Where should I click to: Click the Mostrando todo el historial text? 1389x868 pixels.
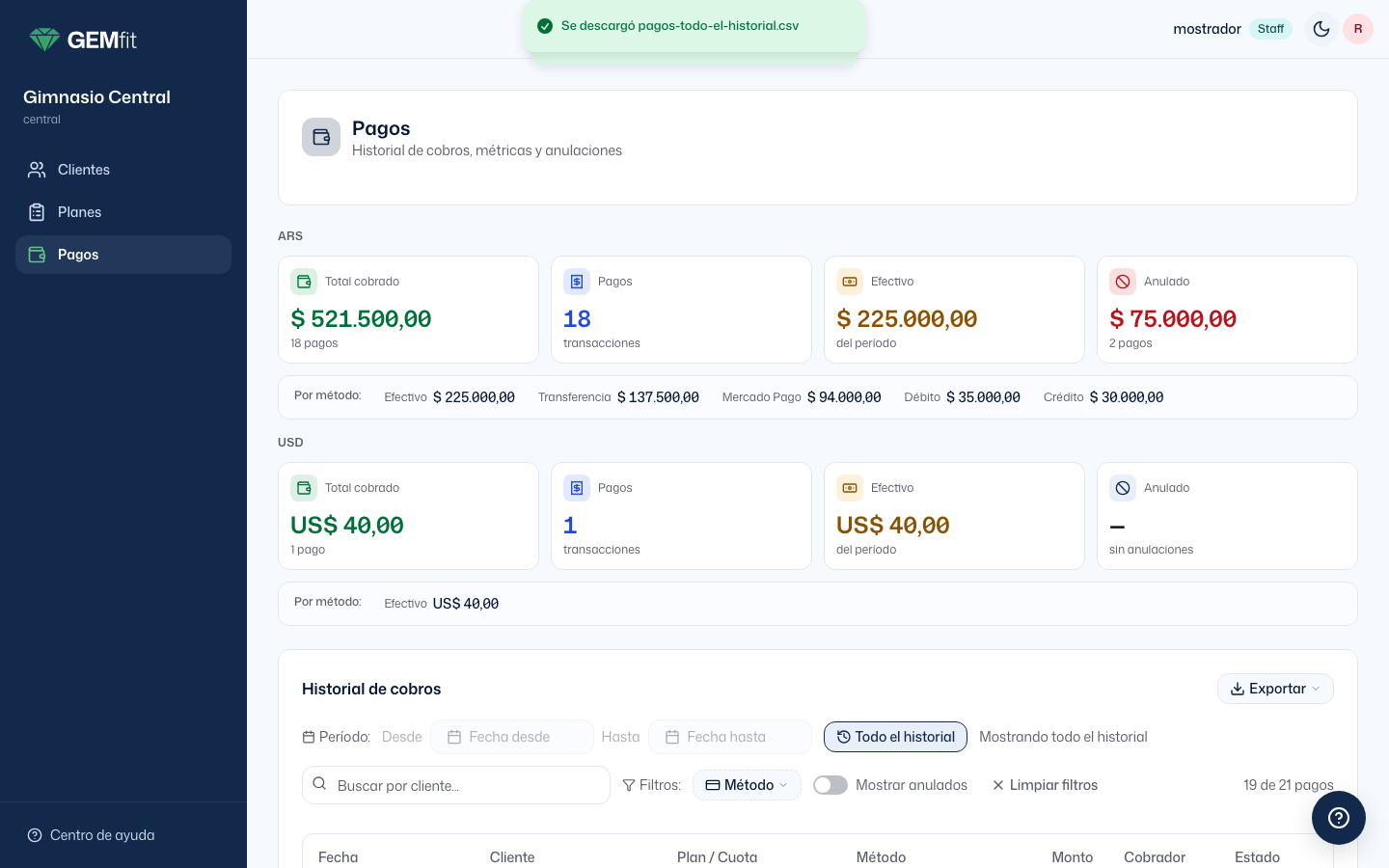pyautogui.click(x=1063, y=737)
